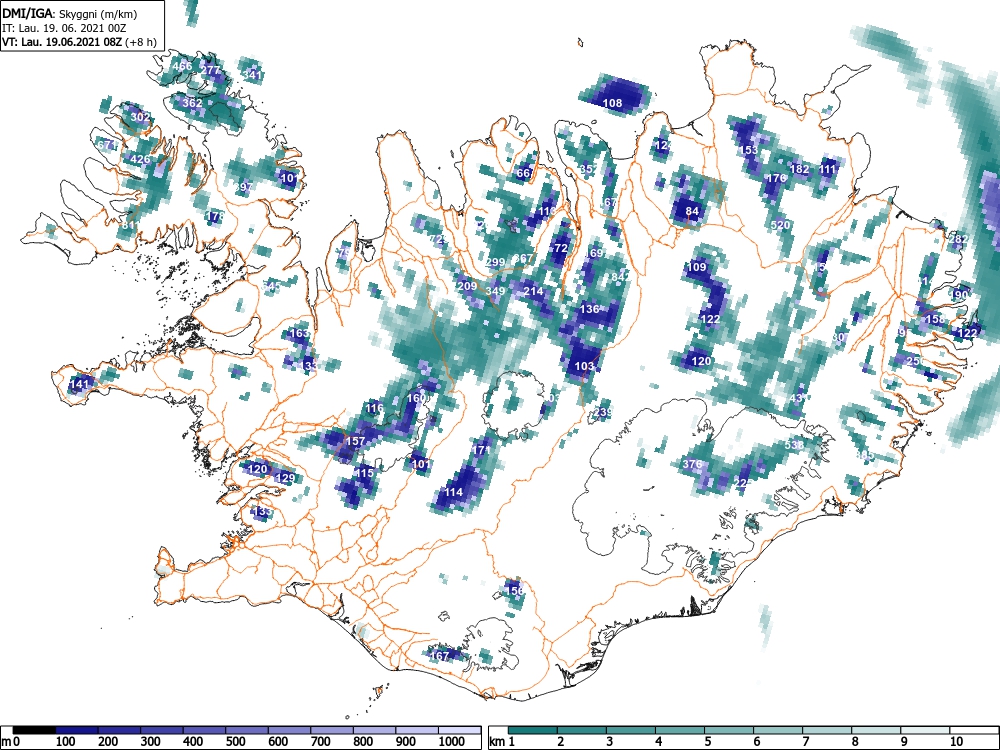Click the '277' visibility value

tap(210, 70)
